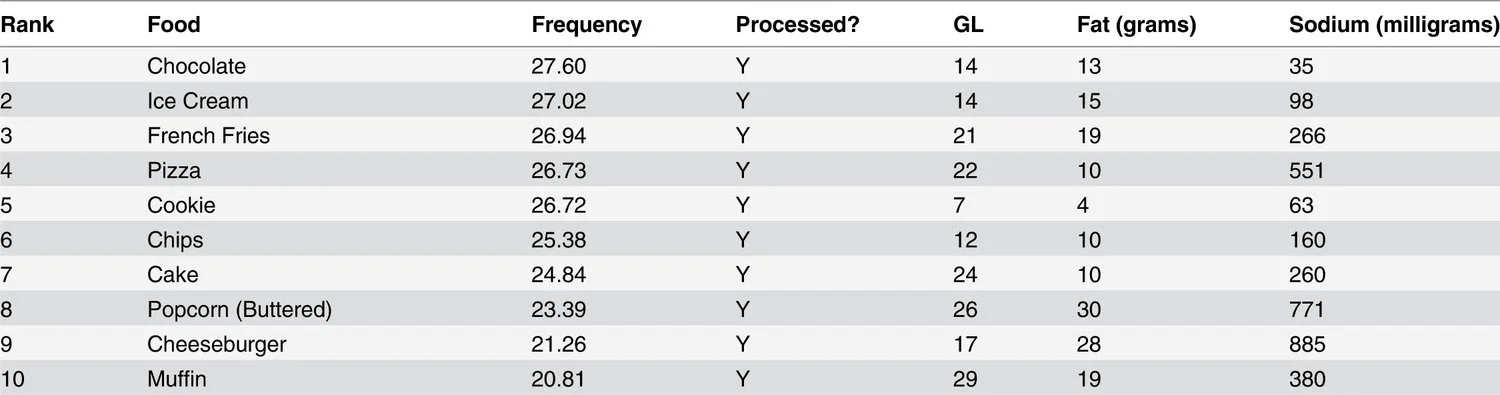Click the Popcorn (Buttered) cell
This screenshot has height=395, width=1500.
coord(239,310)
